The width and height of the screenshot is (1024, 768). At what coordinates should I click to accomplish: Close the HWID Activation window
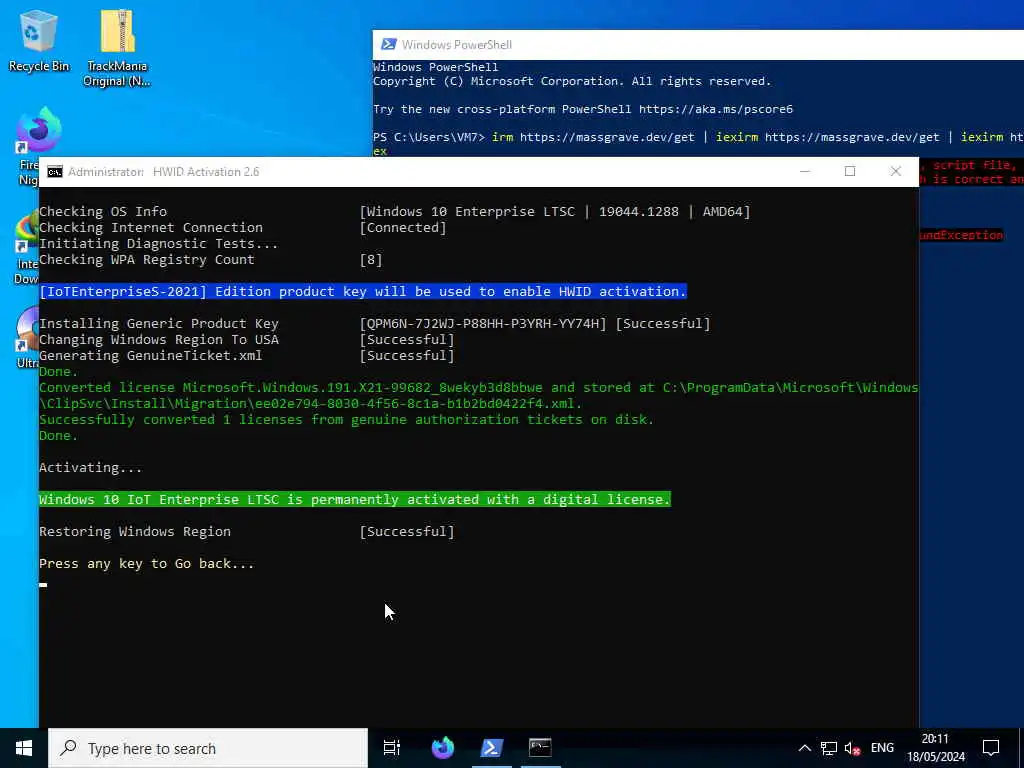[895, 171]
